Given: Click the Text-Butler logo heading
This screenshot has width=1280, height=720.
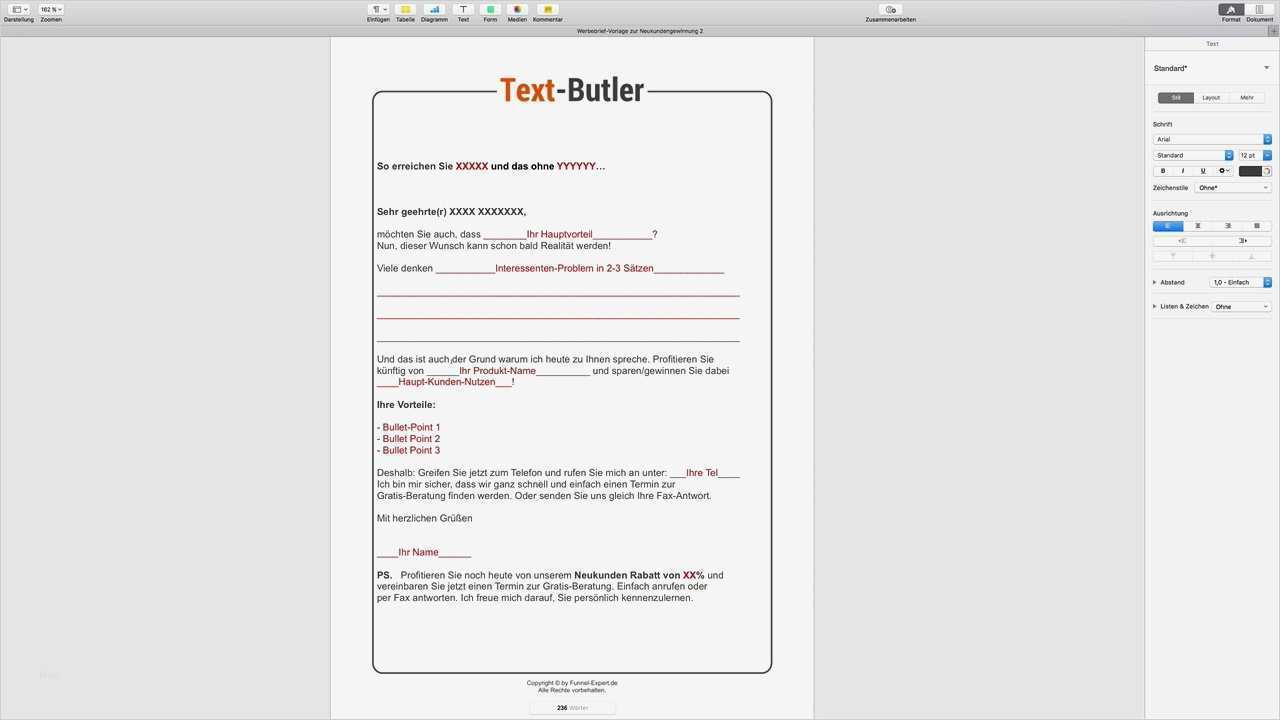Looking at the screenshot, I should (572, 90).
